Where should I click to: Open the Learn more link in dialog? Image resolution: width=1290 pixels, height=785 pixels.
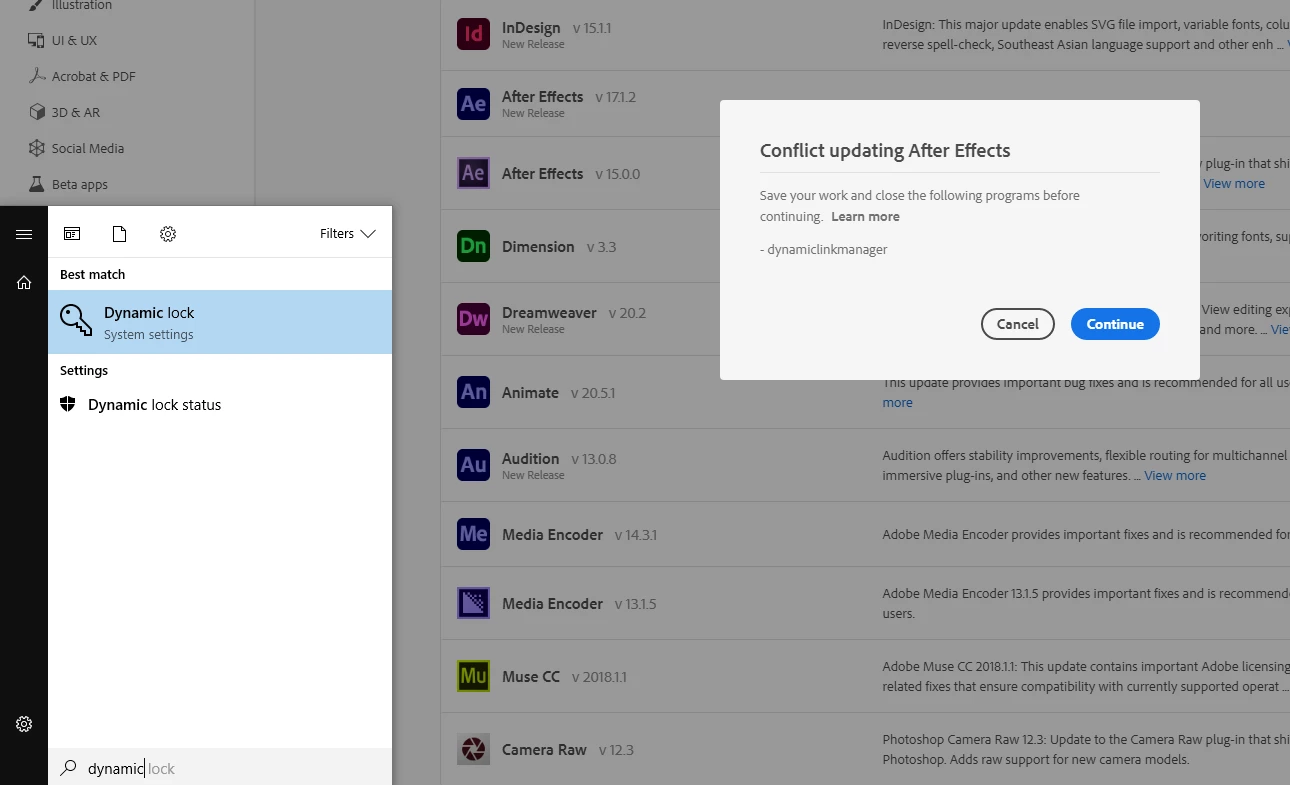[x=865, y=216]
